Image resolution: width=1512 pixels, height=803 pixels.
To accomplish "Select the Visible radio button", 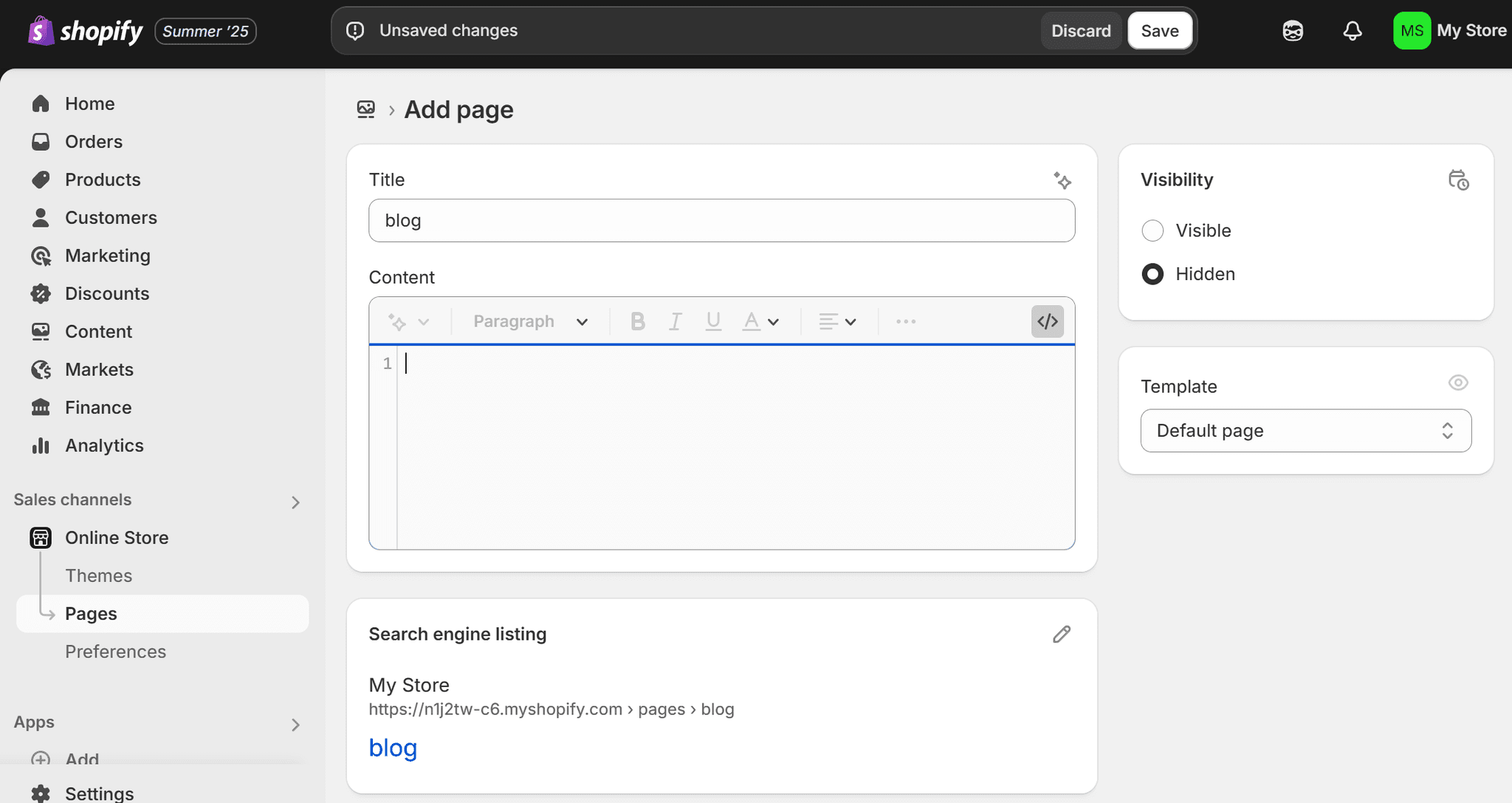I will 1152,230.
